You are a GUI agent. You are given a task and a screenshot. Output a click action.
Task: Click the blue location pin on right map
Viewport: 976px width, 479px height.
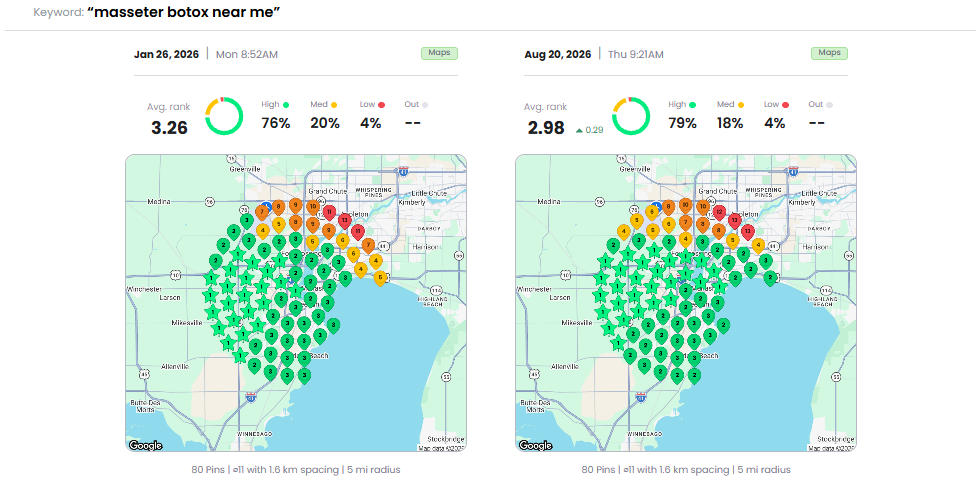655,205
